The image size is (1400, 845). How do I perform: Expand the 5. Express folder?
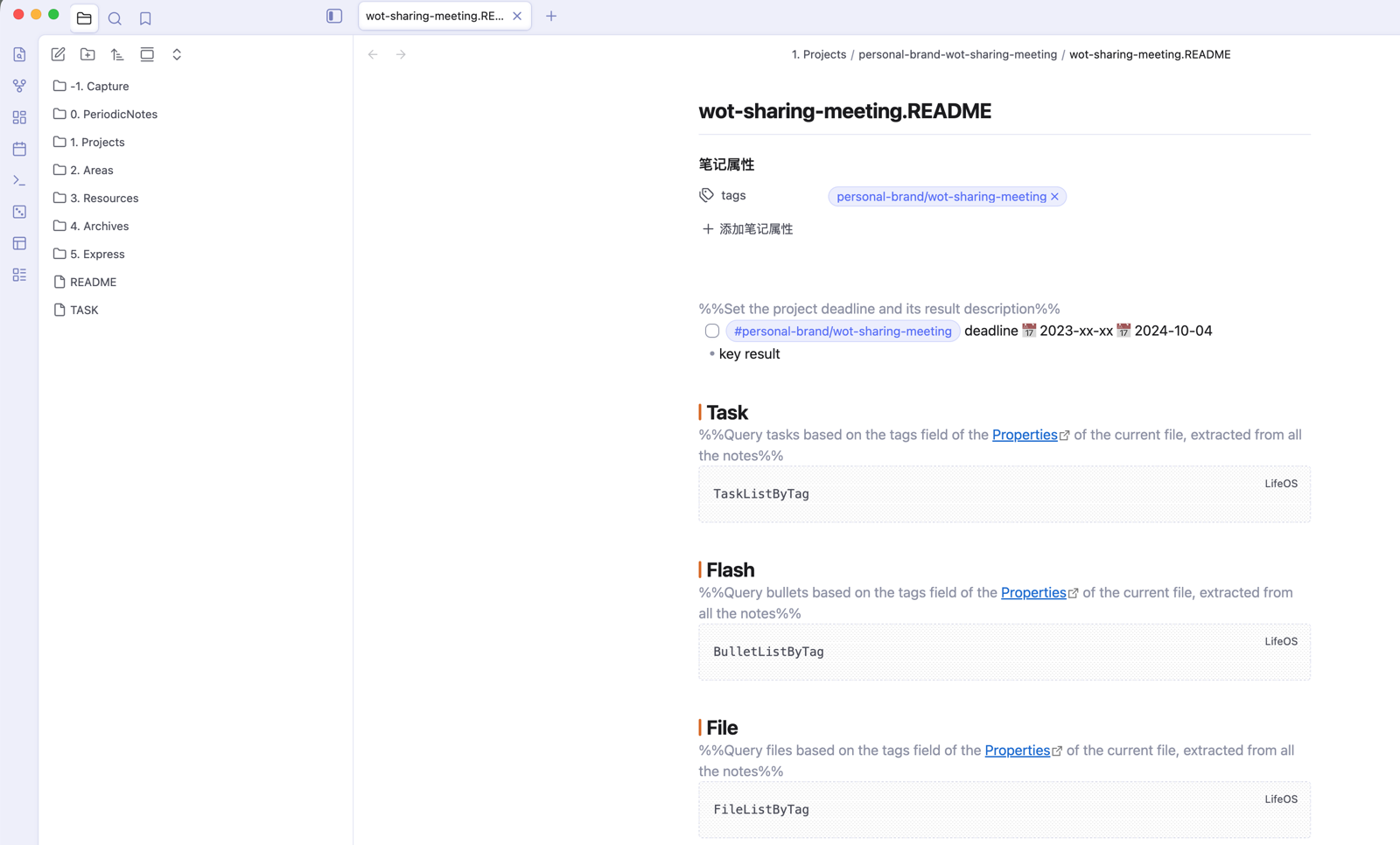(x=88, y=254)
